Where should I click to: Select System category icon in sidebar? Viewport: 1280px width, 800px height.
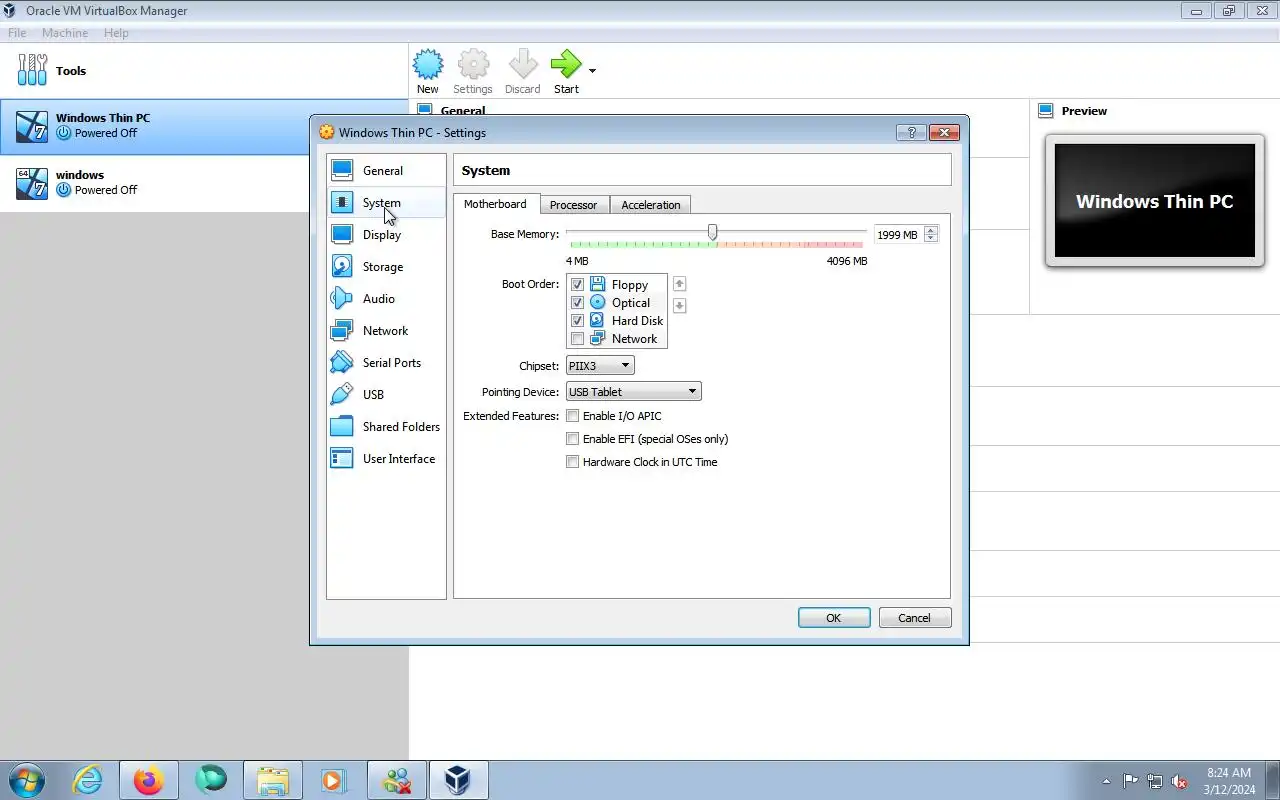pyautogui.click(x=342, y=203)
